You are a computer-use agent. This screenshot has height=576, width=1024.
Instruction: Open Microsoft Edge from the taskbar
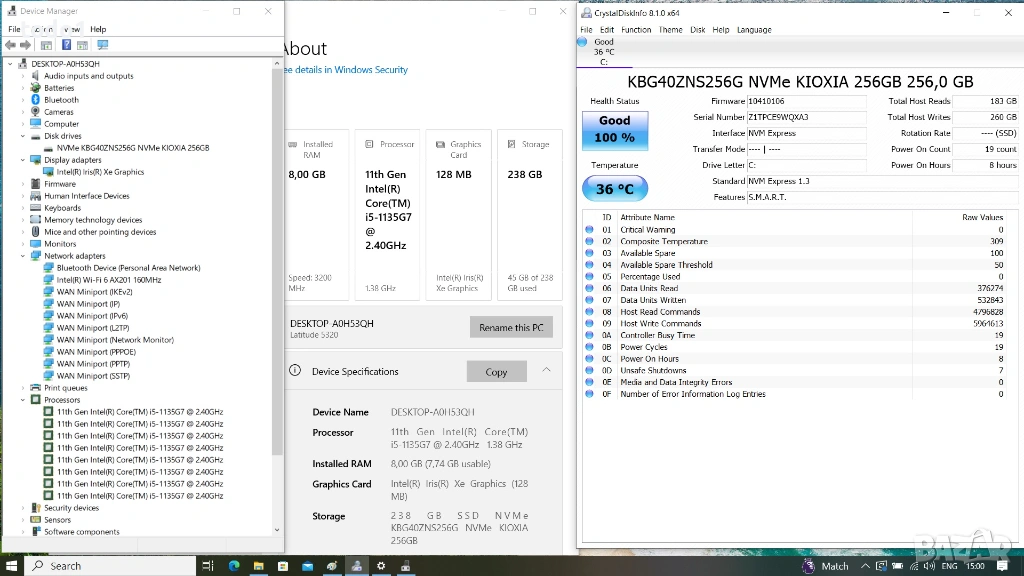click(x=234, y=566)
